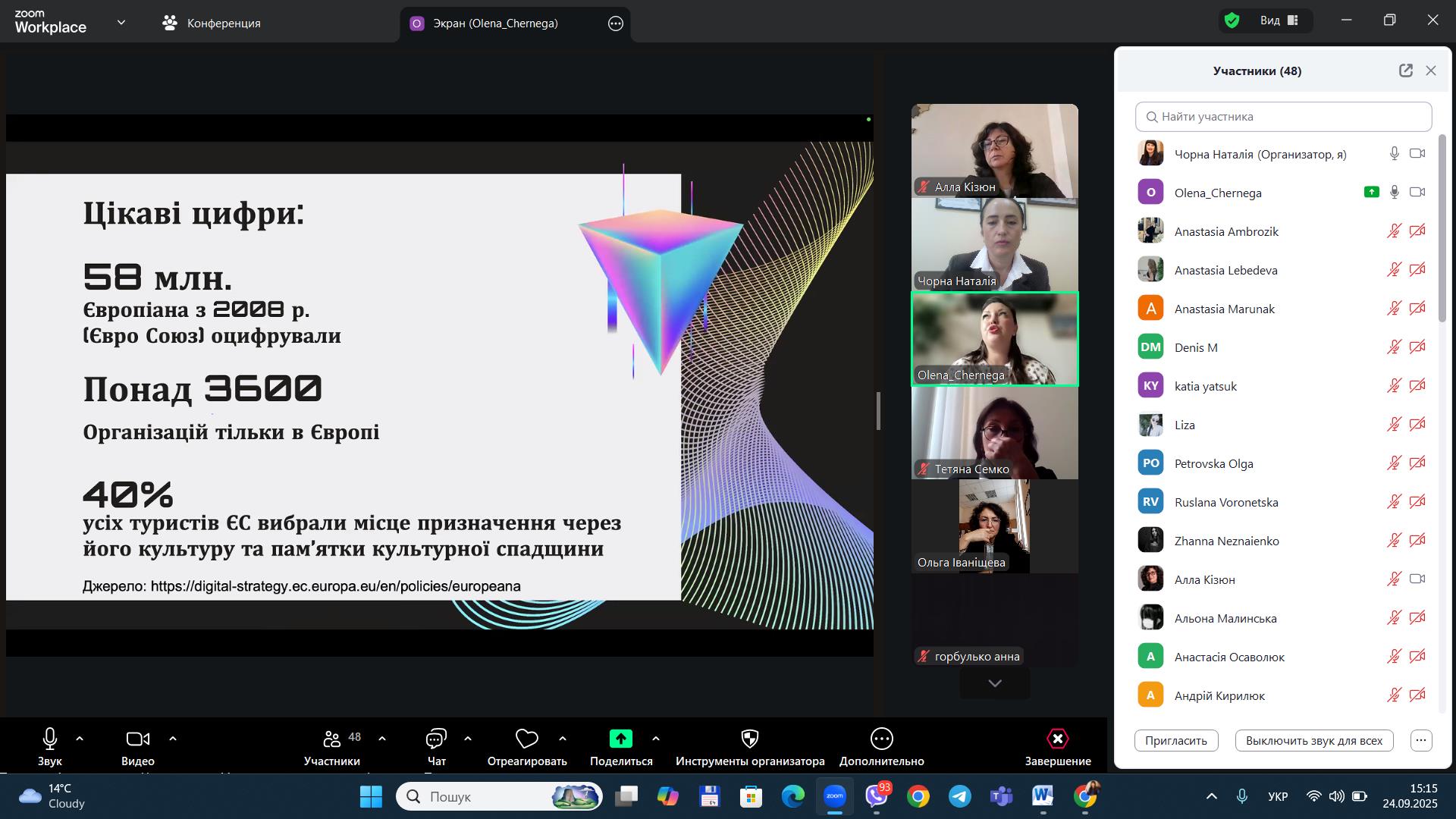Pop out the participants panel
Image resolution: width=1456 pixels, height=819 pixels.
[x=1405, y=71]
